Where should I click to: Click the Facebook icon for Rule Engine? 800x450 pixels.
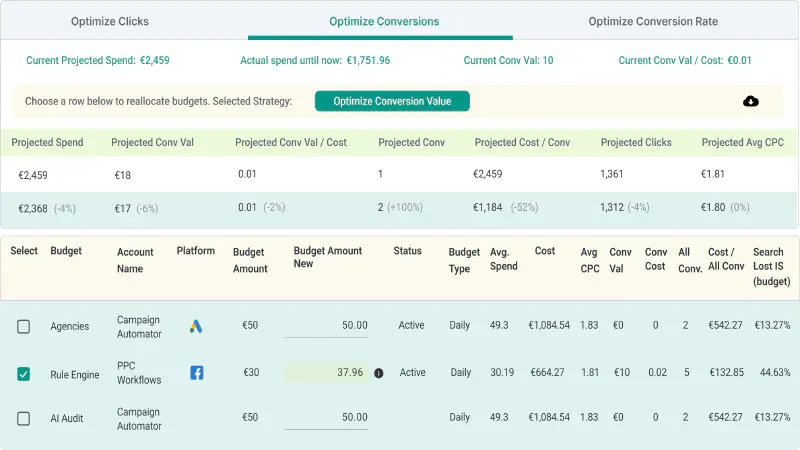[196, 372]
